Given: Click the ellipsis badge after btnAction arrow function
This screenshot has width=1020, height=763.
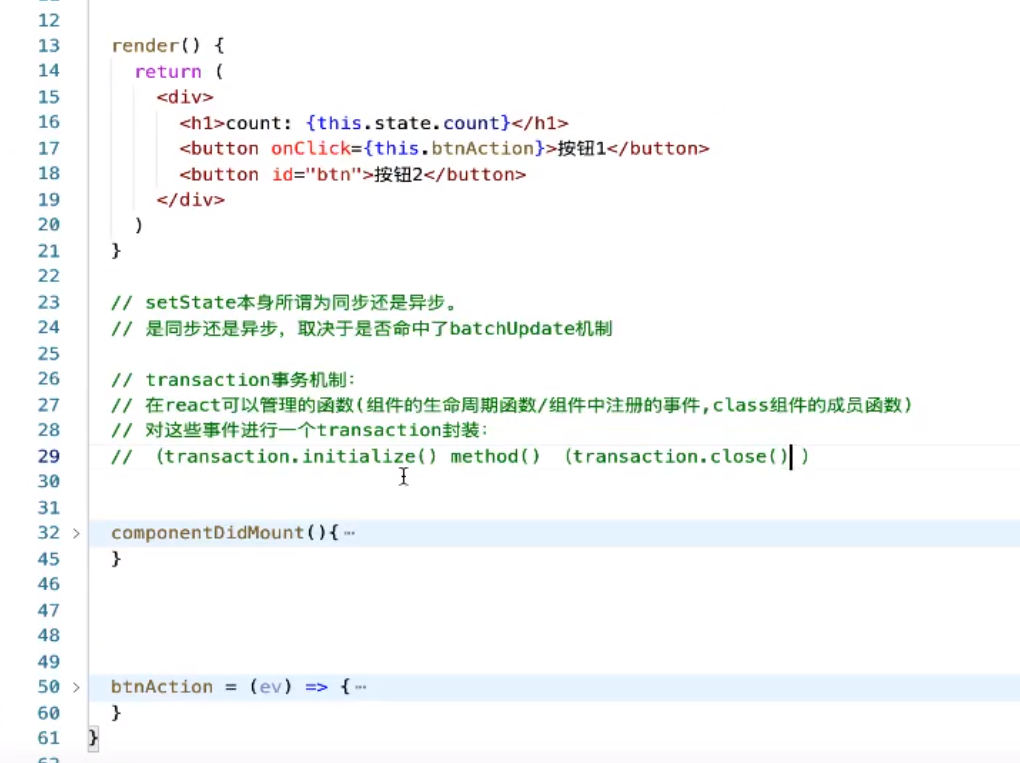Looking at the screenshot, I should [x=360, y=687].
